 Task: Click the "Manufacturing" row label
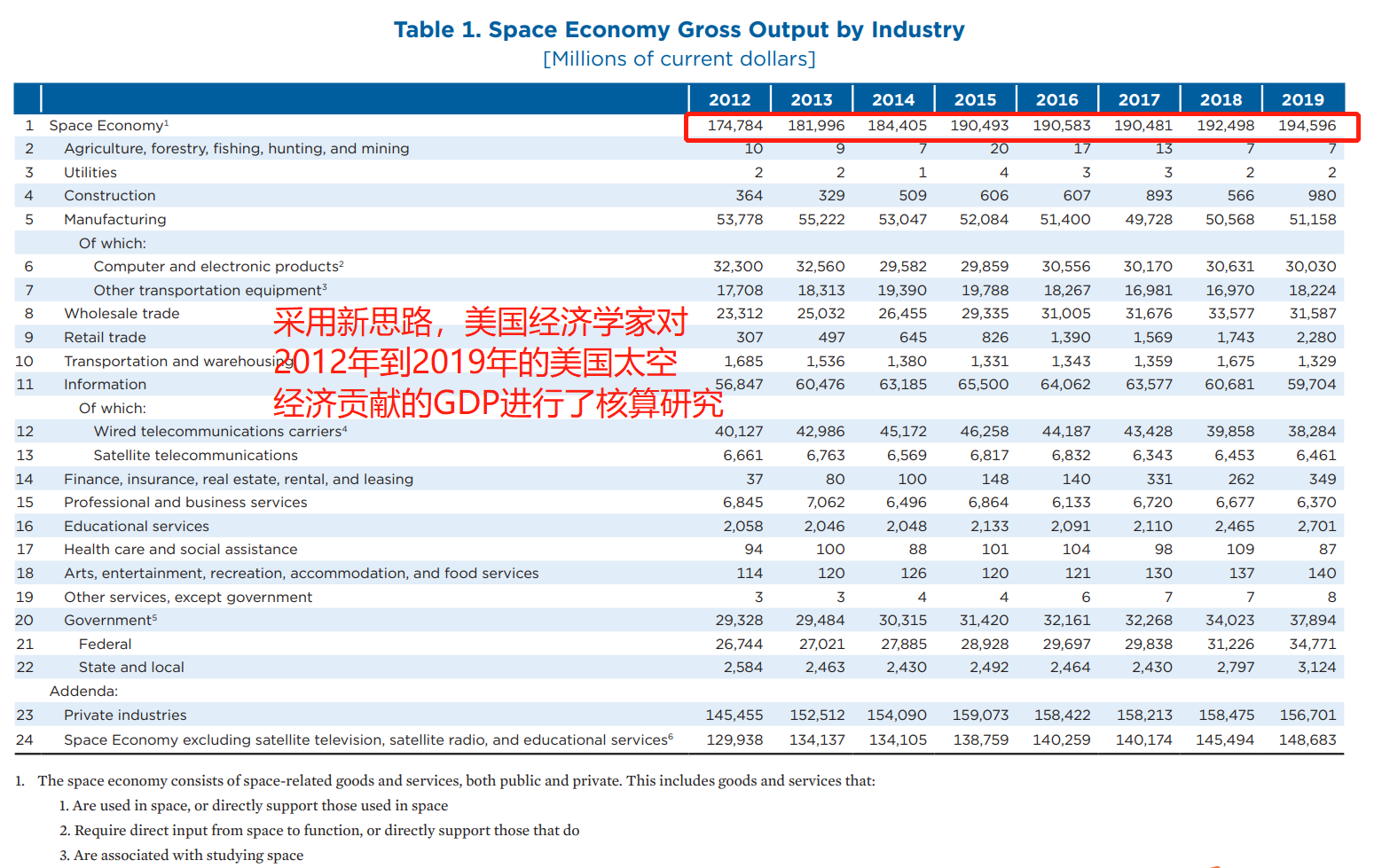click(x=114, y=219)
